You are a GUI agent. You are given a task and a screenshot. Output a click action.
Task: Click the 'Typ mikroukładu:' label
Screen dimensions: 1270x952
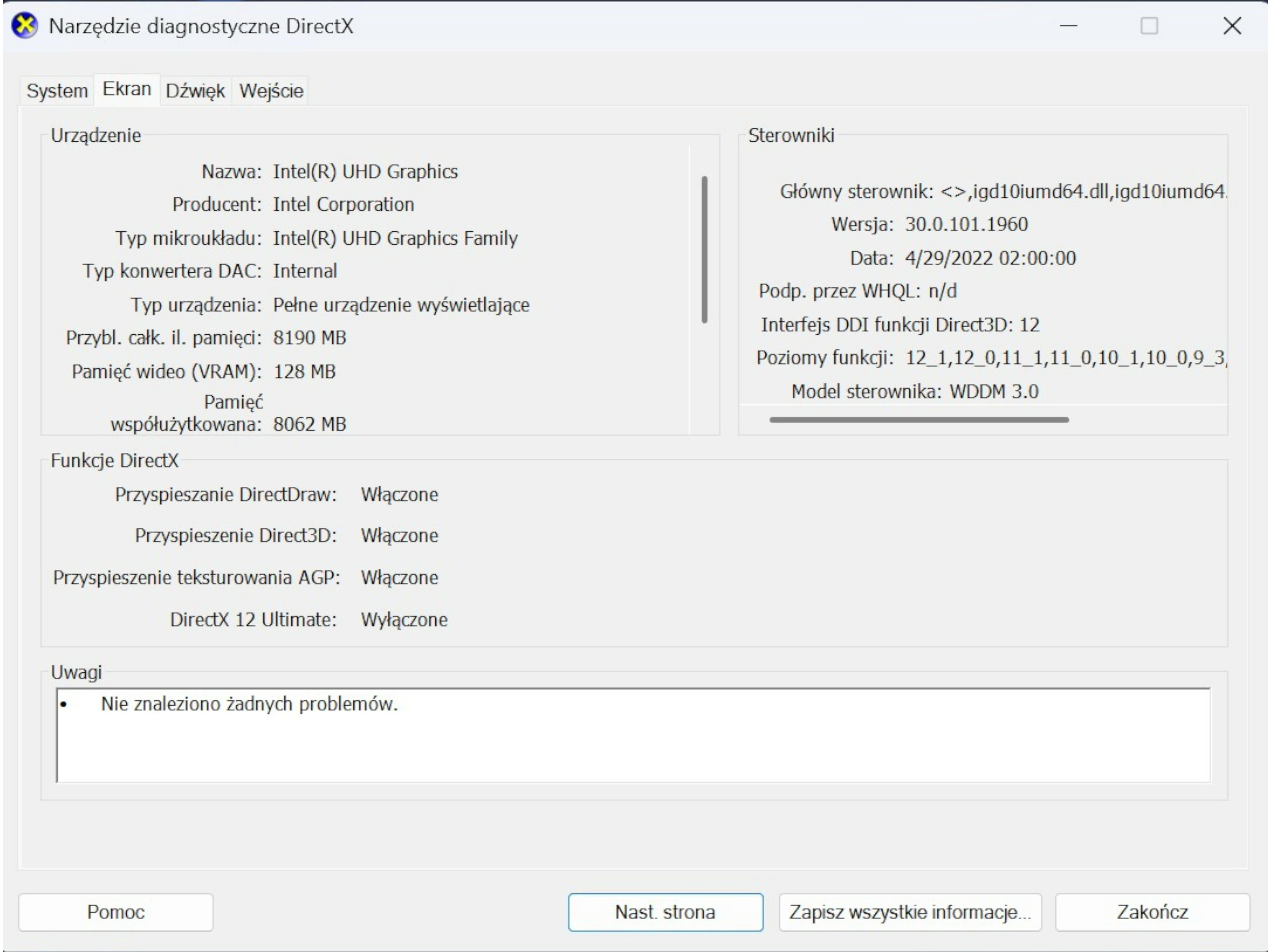click(x=189, y=238)
